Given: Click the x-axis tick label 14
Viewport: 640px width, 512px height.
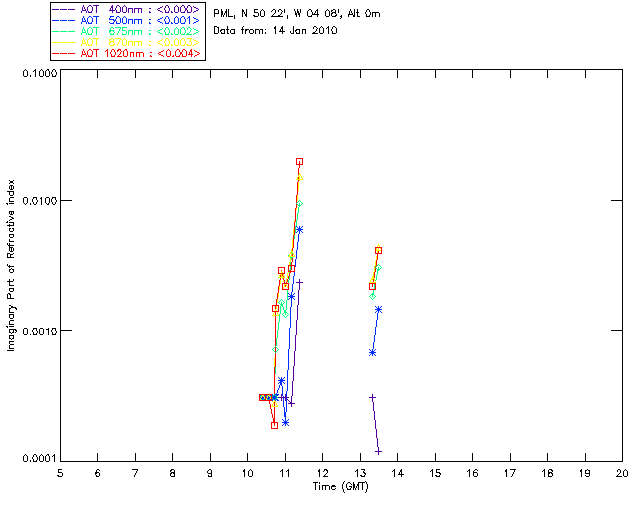Looking at the screenshot, I should [x=398, y=473].
